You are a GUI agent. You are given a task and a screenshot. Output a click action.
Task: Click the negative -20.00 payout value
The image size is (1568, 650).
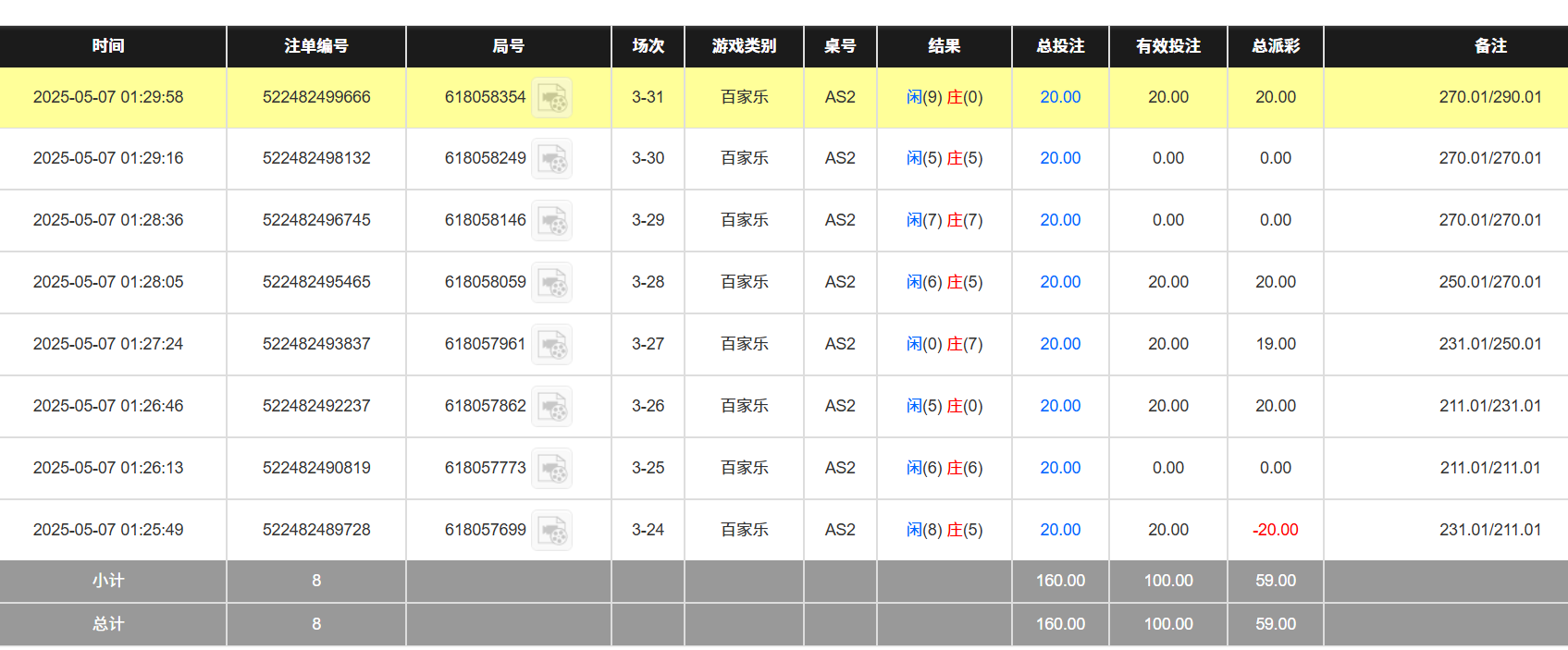[1275, 530]
